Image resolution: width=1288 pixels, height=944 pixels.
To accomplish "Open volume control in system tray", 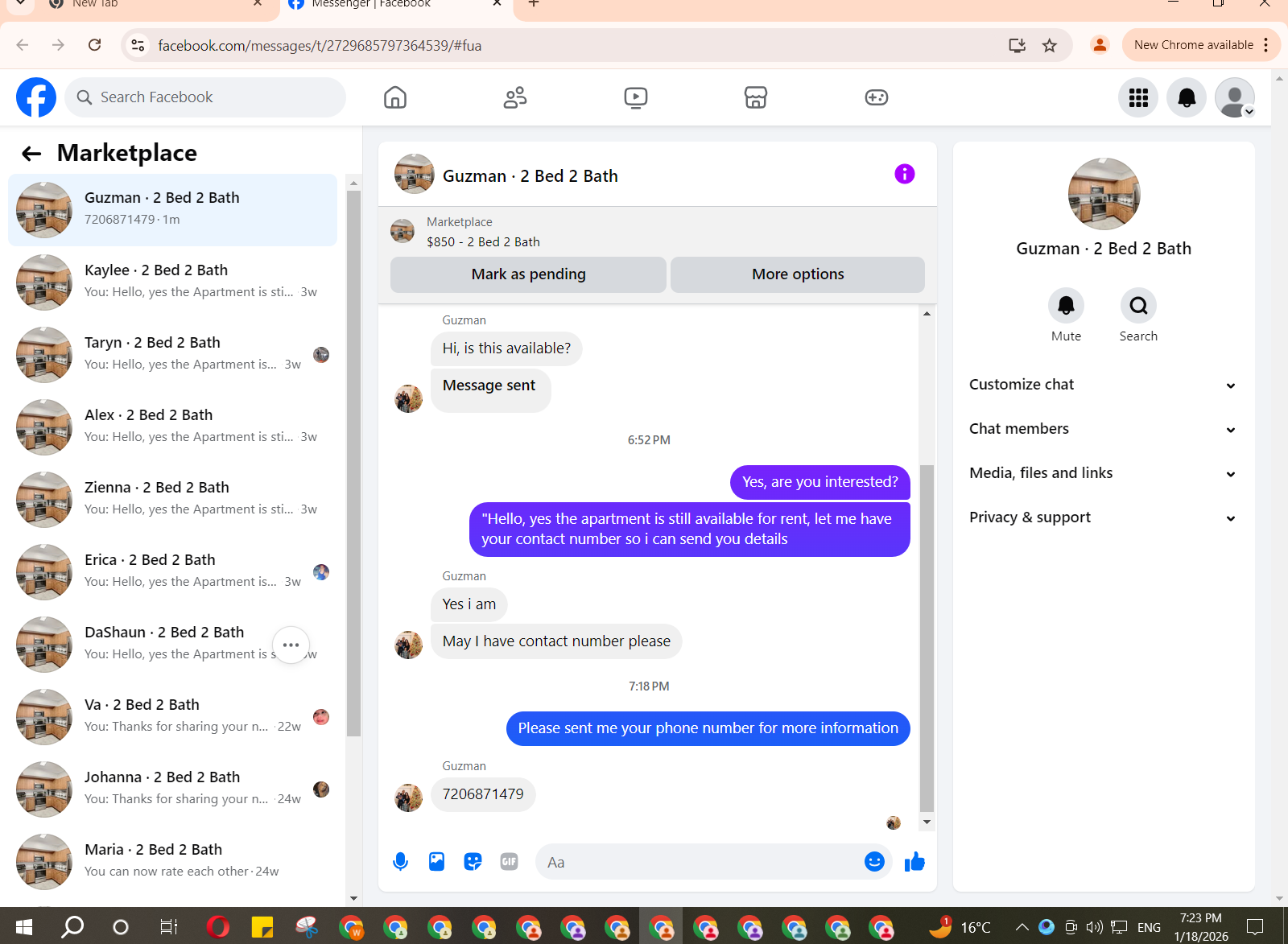I will coord(1094,927).
